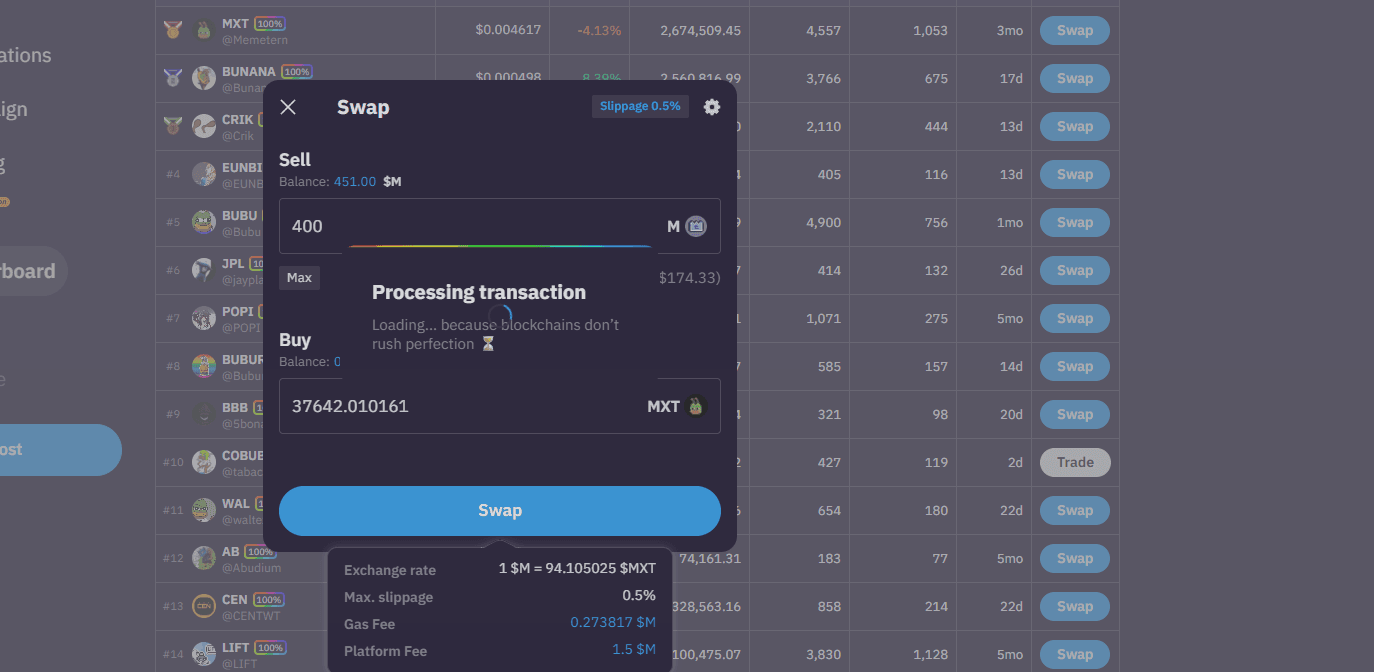1374x672 pixels.
Task: Click the BUBU frog avatar in row 5
Action: [x=204, y=222]
